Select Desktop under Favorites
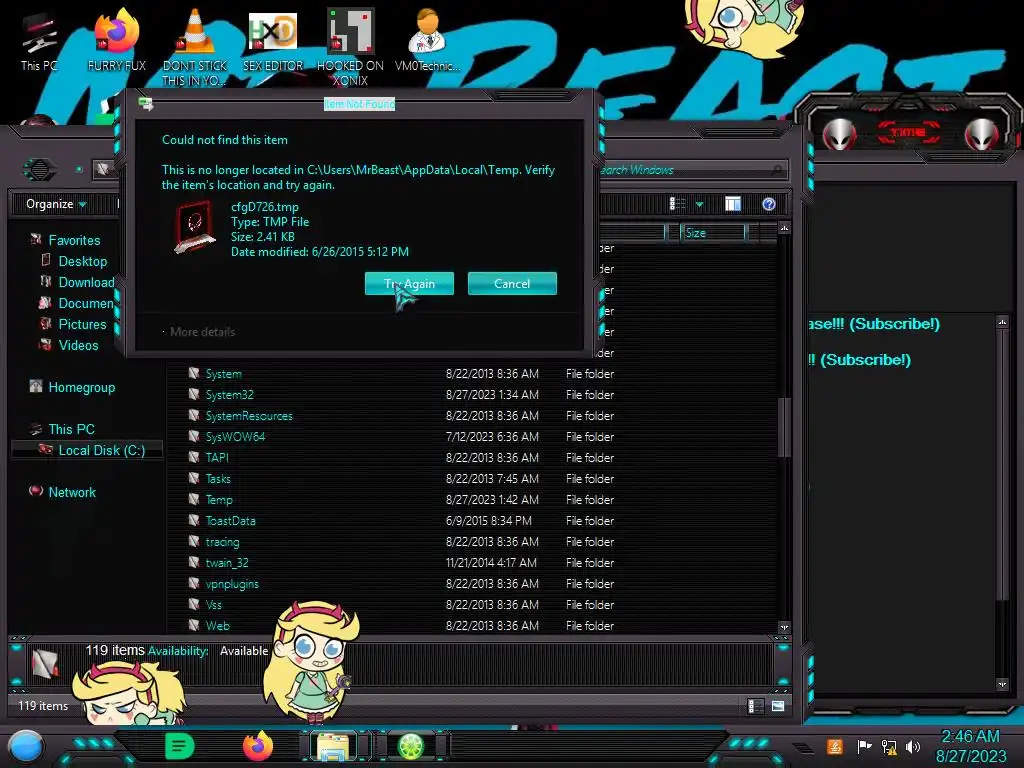 click(x=82, y=261)
